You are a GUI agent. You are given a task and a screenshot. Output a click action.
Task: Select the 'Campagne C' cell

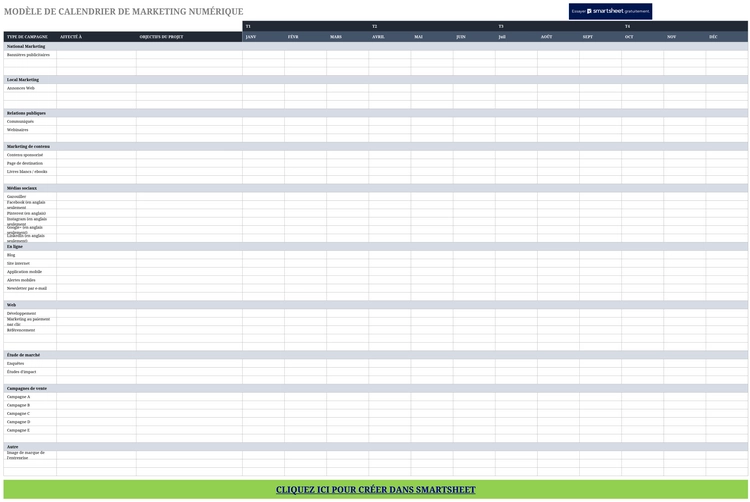point(30,414)
